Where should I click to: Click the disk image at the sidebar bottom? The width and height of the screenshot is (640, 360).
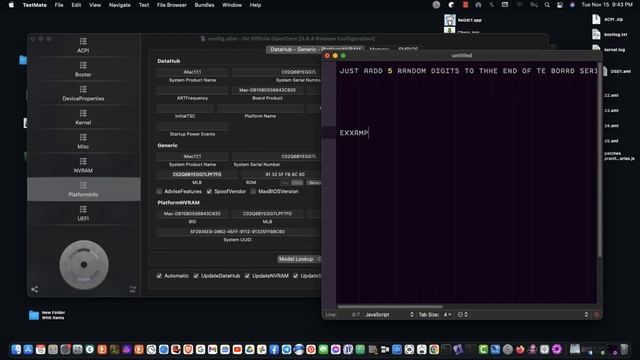pos(84,264)
